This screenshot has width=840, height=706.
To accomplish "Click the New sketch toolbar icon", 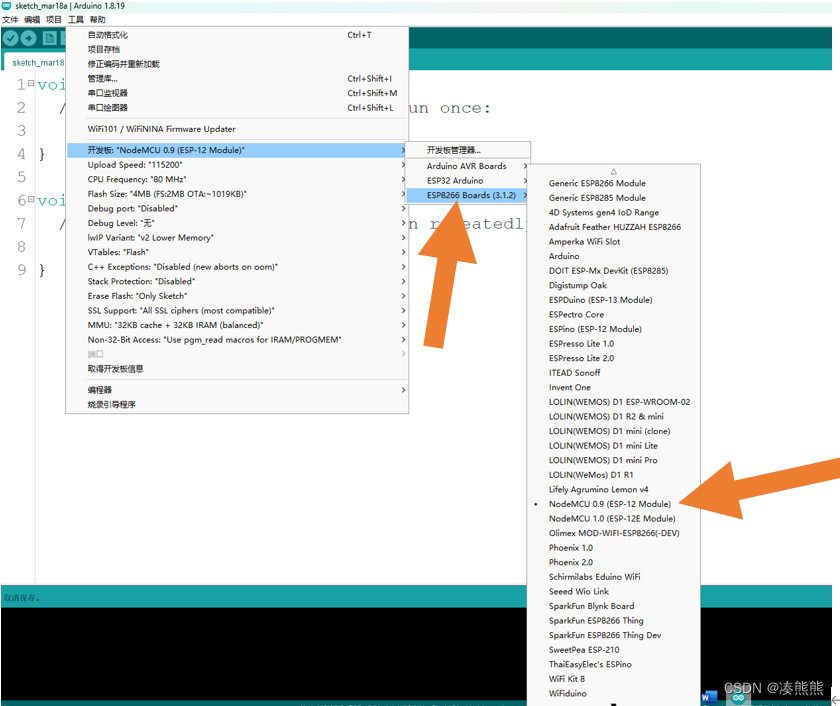I will click(x=49, y=38).
